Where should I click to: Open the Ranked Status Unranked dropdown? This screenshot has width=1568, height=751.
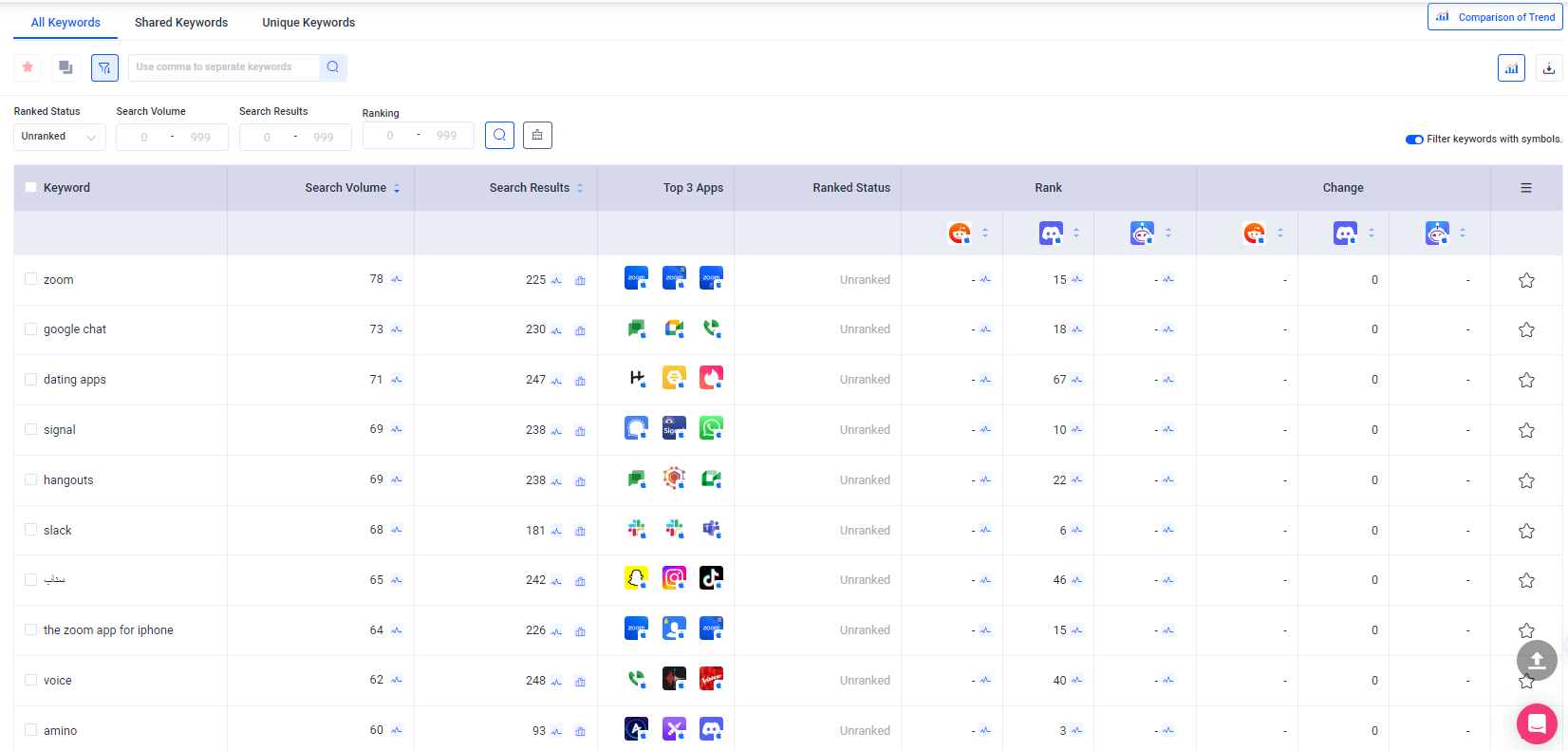point(60,137)
